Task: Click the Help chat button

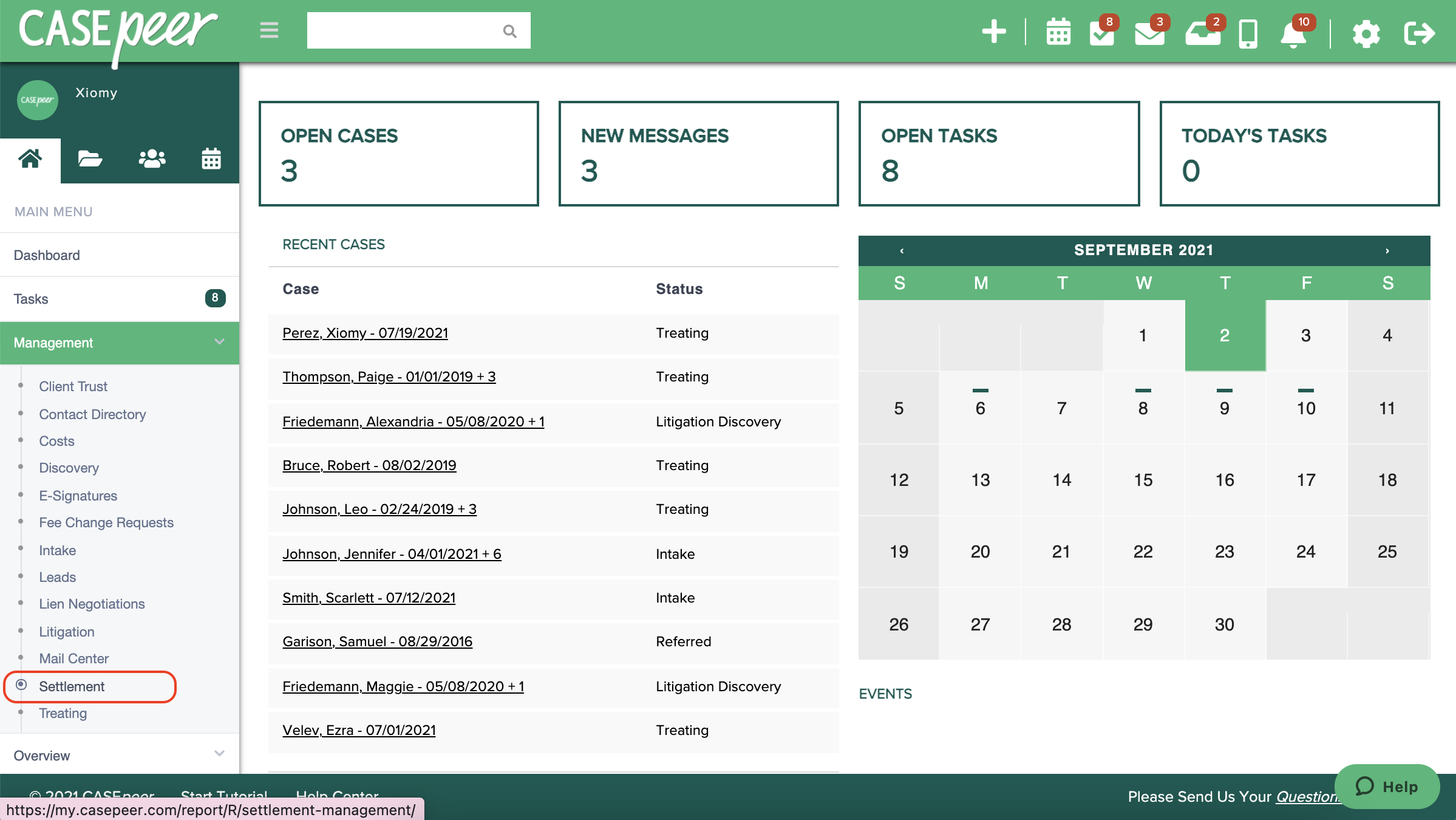Action: 1387,787
